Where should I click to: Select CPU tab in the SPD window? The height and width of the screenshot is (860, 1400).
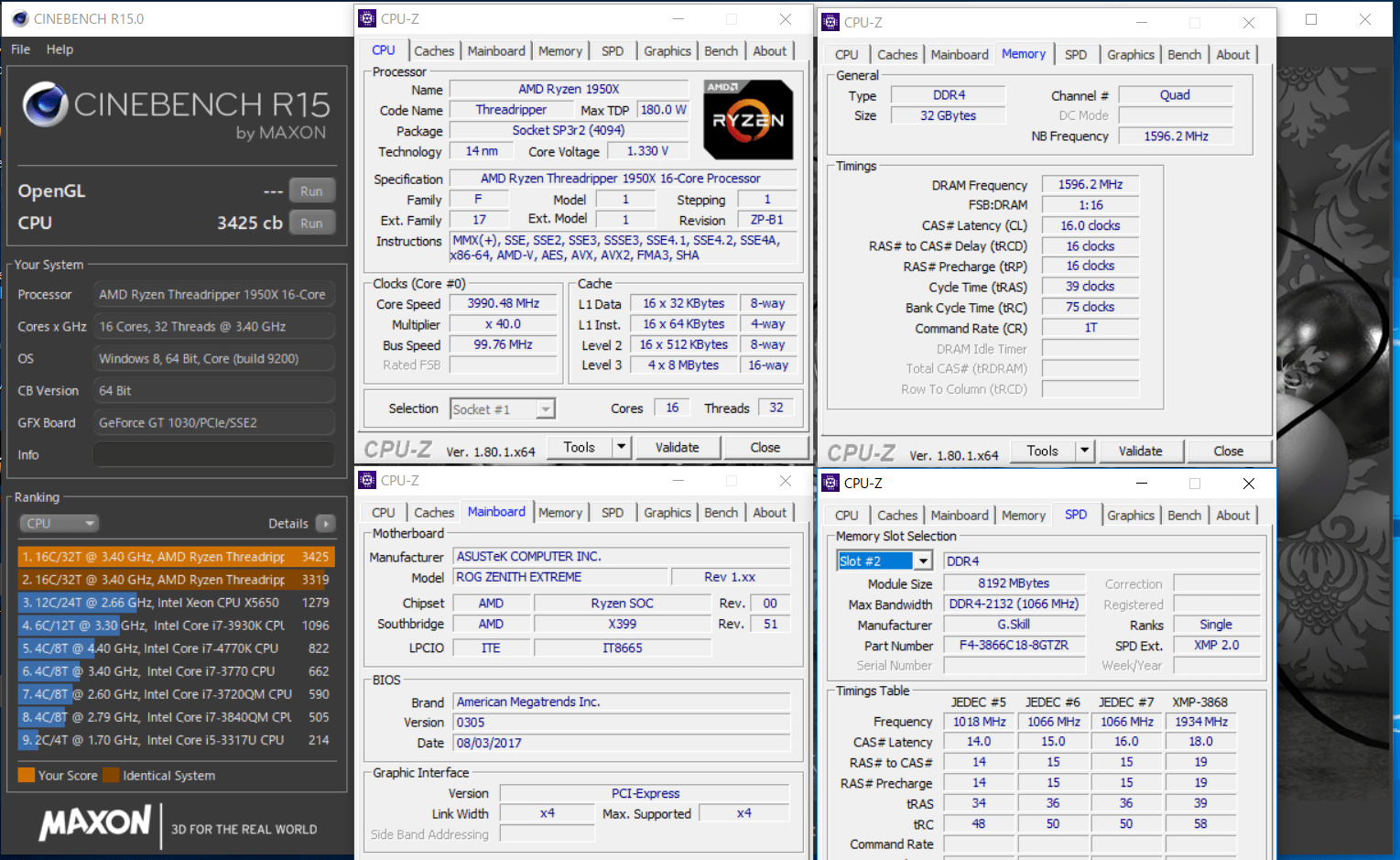[x=847, y=516]
